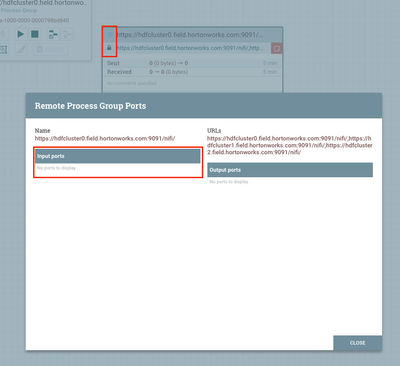Close the Remote Process Group Ports dialog

pos(357,343)
